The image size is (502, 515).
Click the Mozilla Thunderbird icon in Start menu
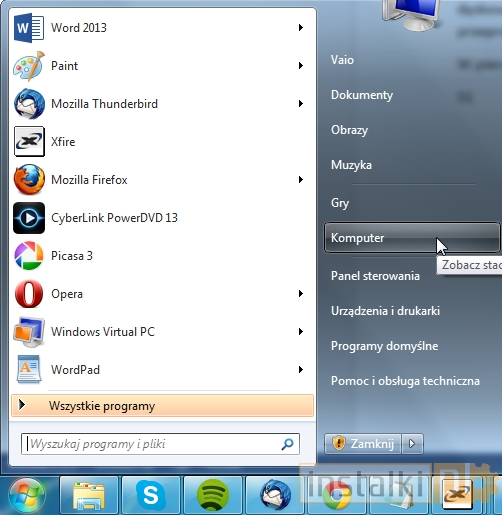point(29,104)
